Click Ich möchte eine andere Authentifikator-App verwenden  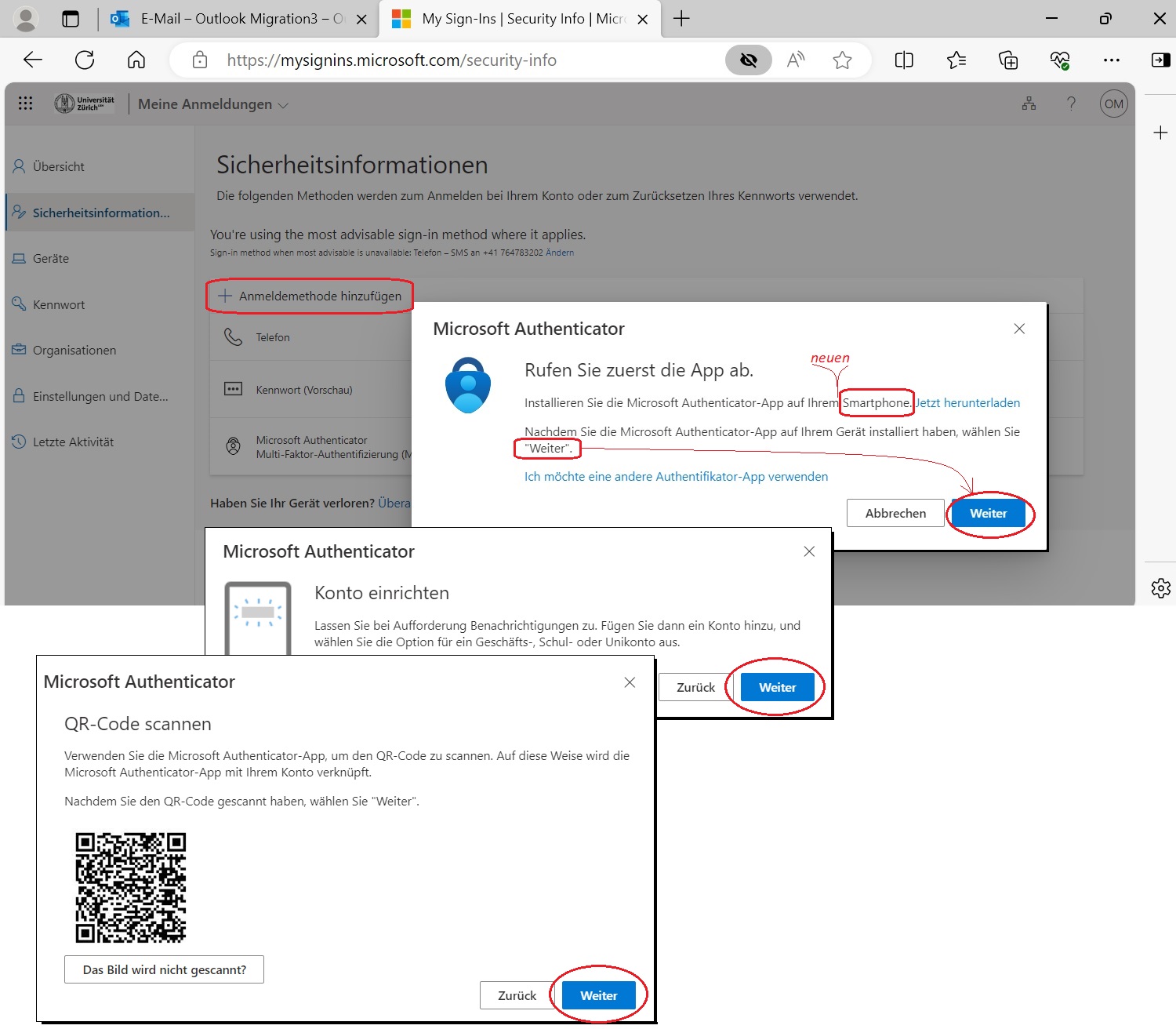[676, 476]
